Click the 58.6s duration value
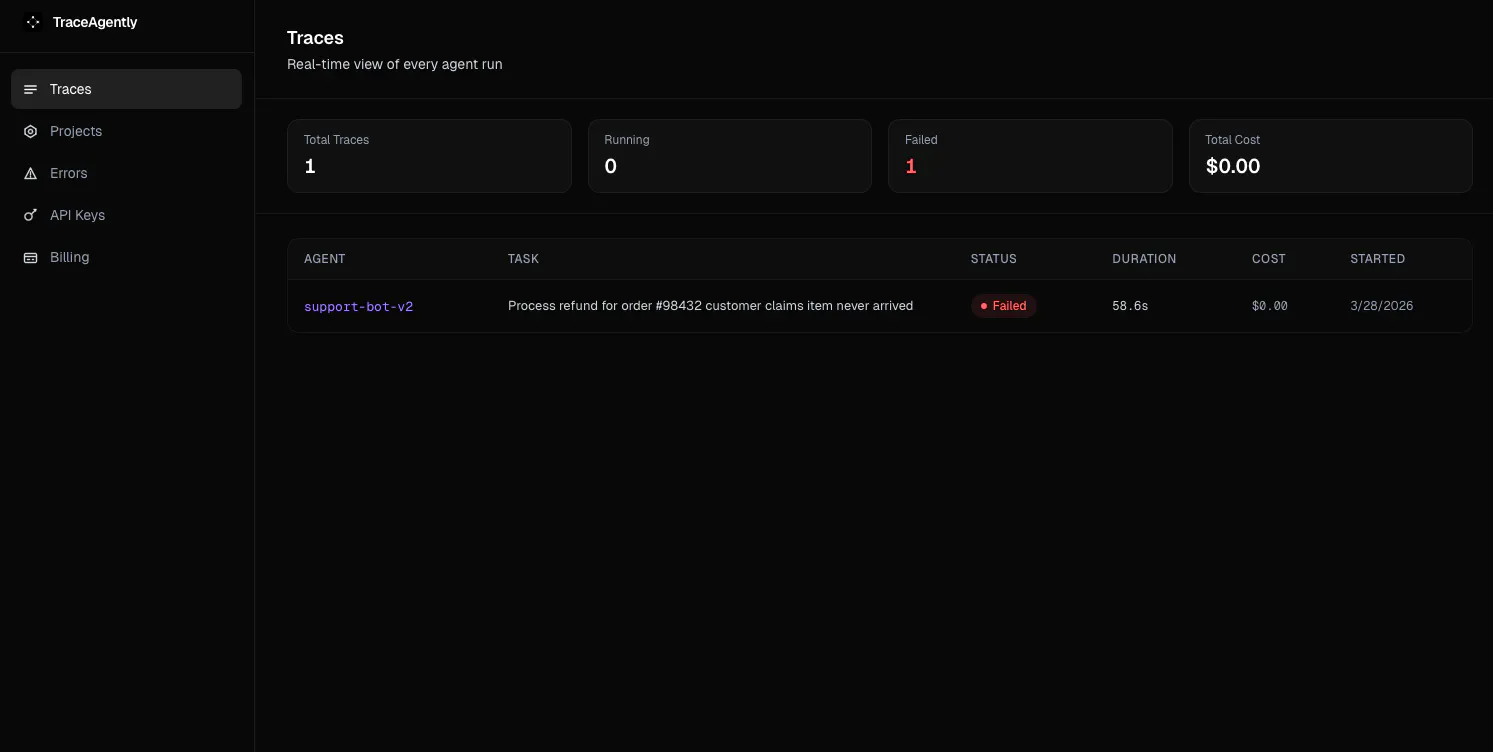The width and height of the screenshot is (1493, 752). tap(1130, 306)
